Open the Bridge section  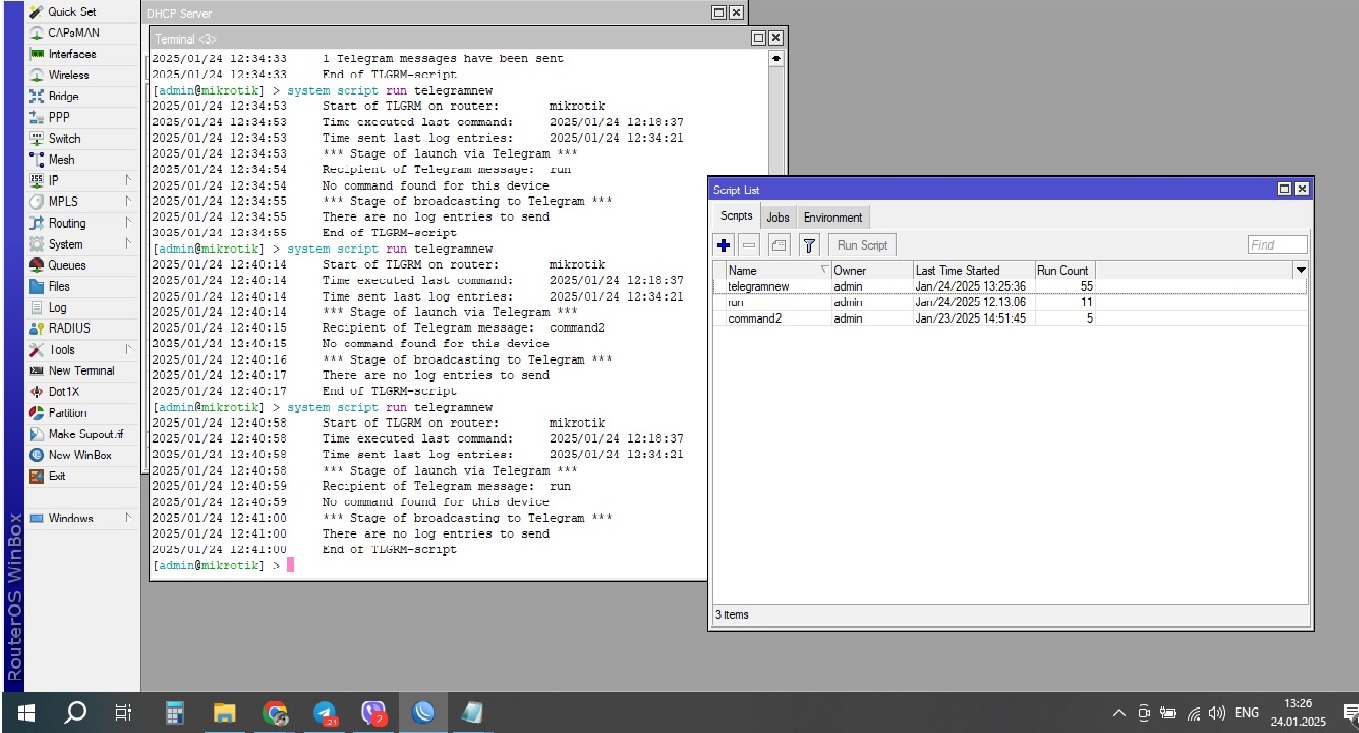(64, 96)
